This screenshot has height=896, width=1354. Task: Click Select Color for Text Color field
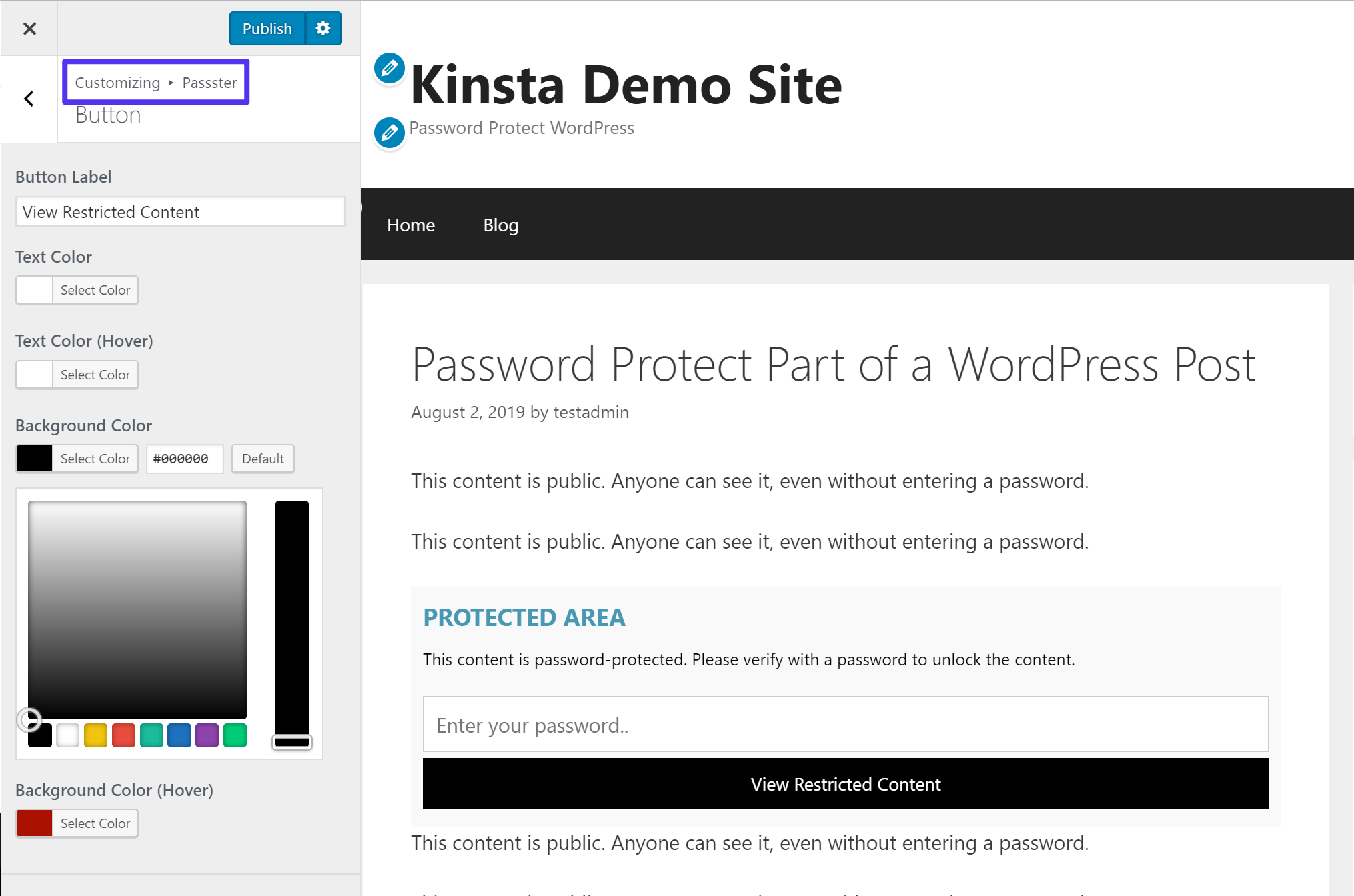[x=95, y=290]
